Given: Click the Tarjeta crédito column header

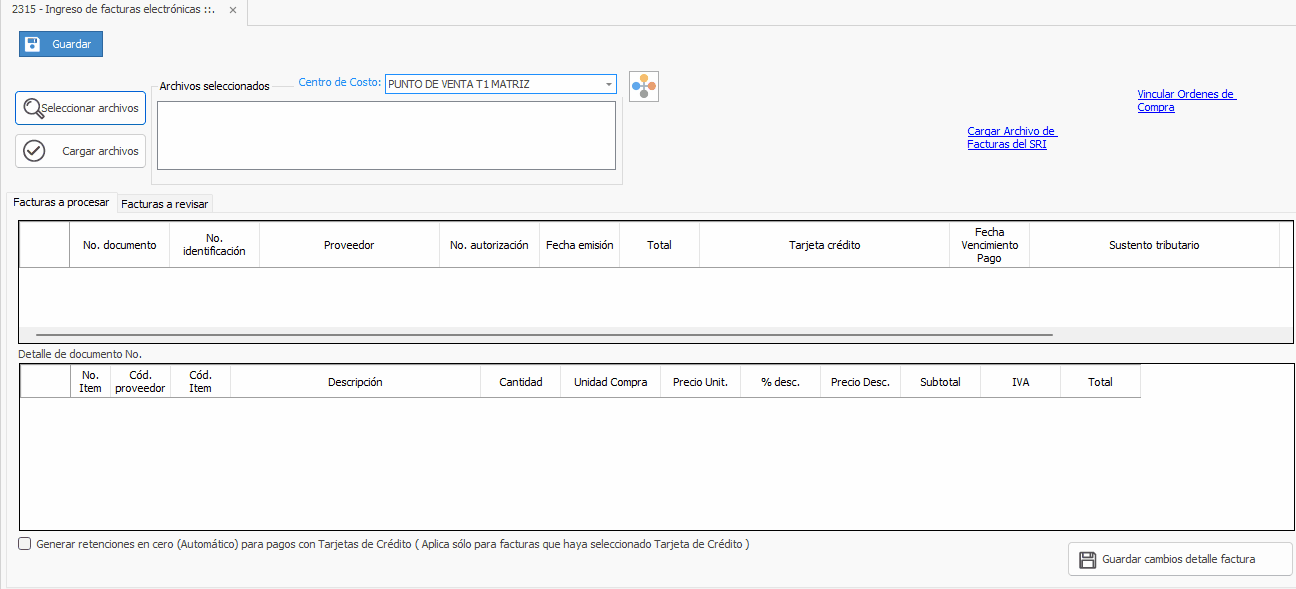Looking at the screenshot, I should [824, 245].
